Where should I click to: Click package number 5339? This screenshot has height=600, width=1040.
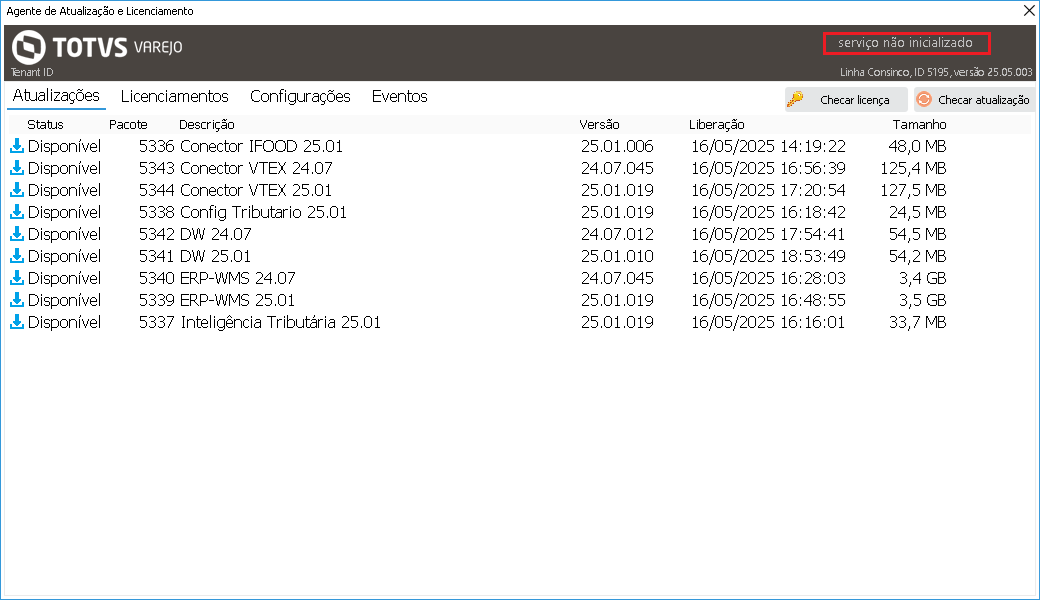coord(157,300)
